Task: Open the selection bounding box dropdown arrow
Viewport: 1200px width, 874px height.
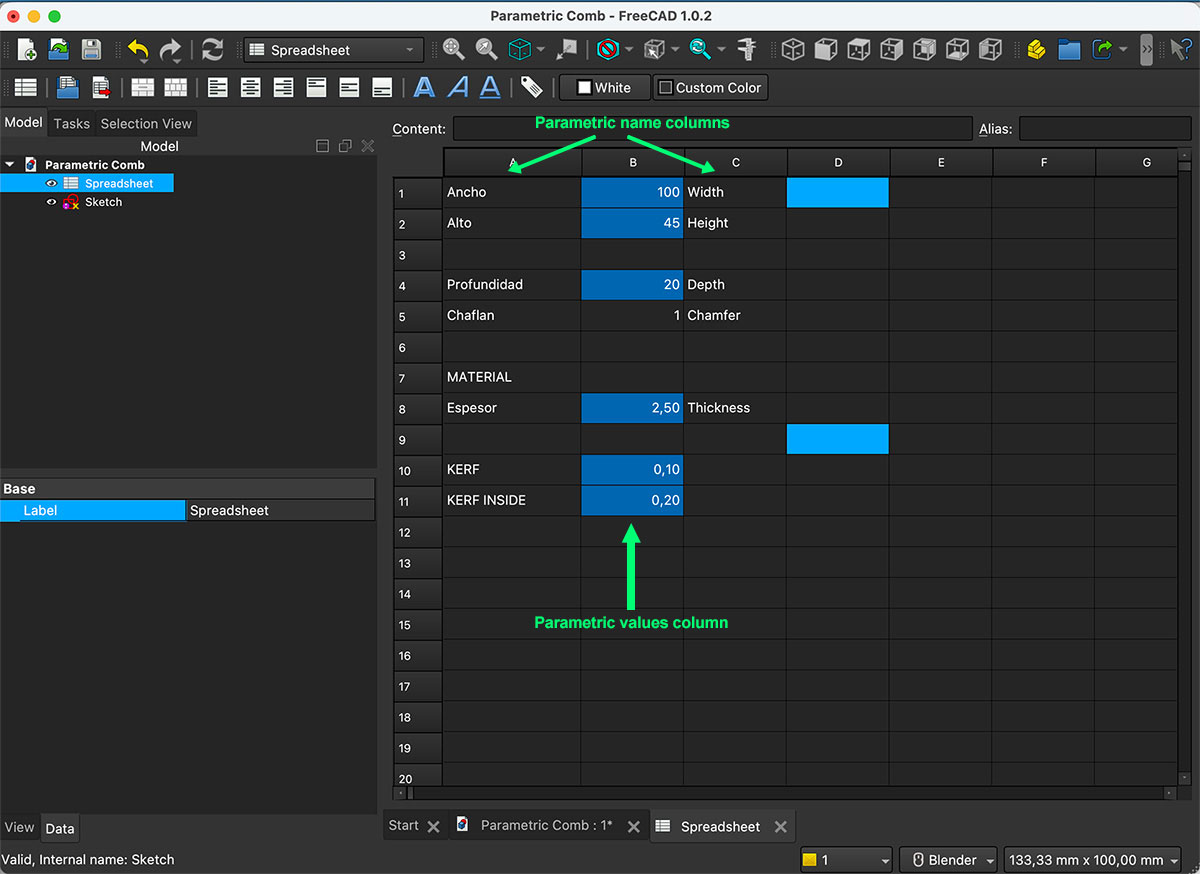Action: tap(675, 49)
